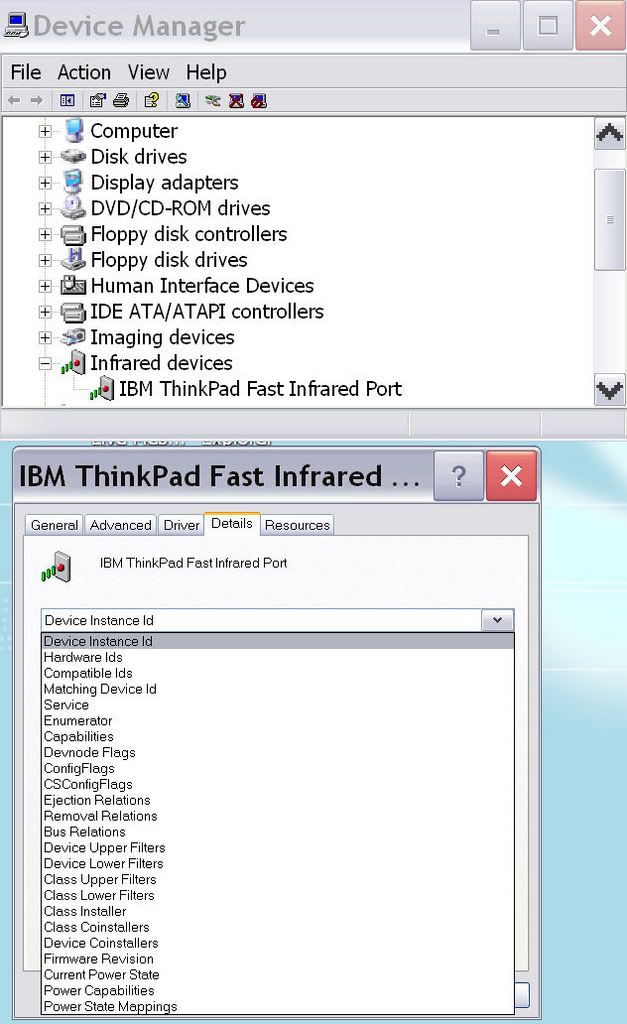
Task: Click the Disable device toolbar icon
Action: 258,100
